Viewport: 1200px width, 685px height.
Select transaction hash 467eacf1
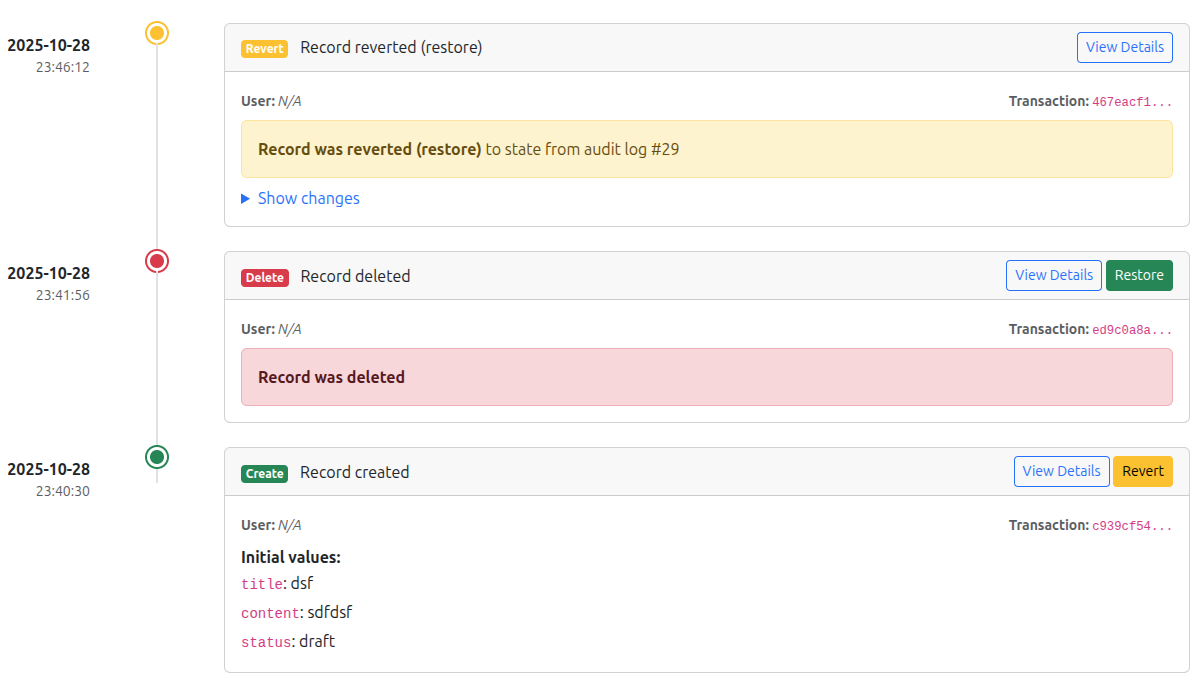pyautogui.click(x=1132, y=102)
